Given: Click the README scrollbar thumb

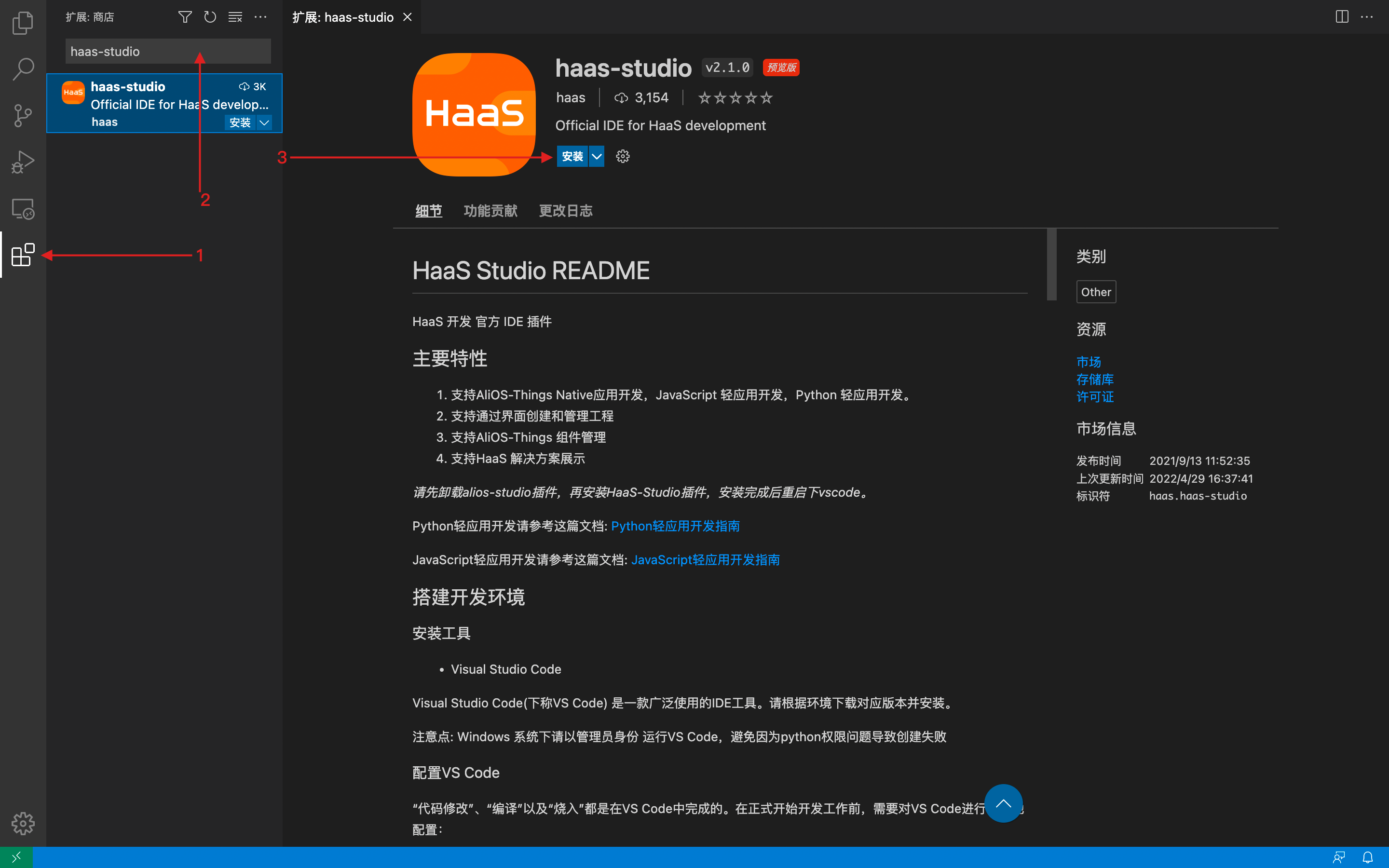Looking at the screenshot, I should pos(1051,264).
